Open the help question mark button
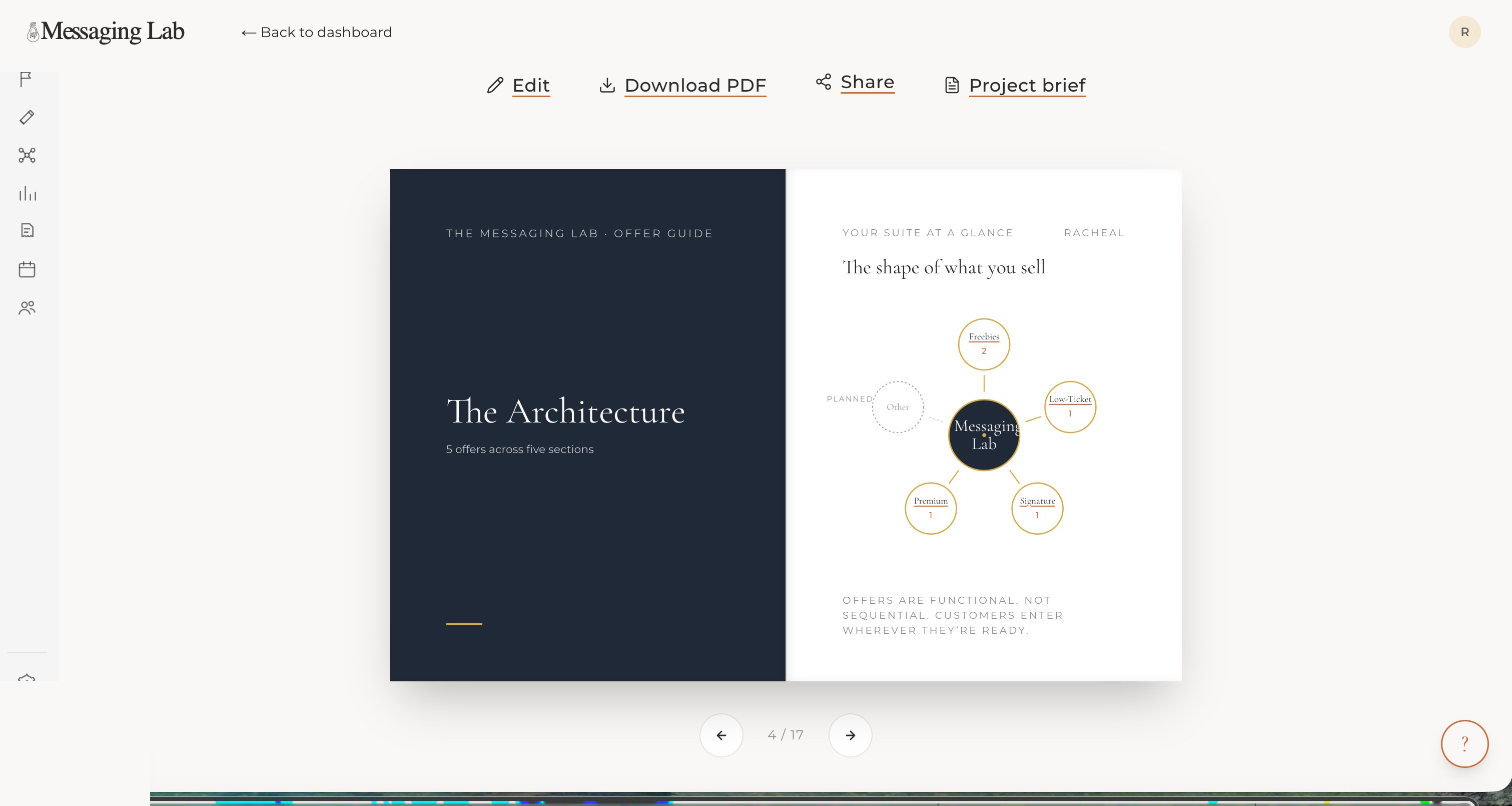 (1464, 744)
